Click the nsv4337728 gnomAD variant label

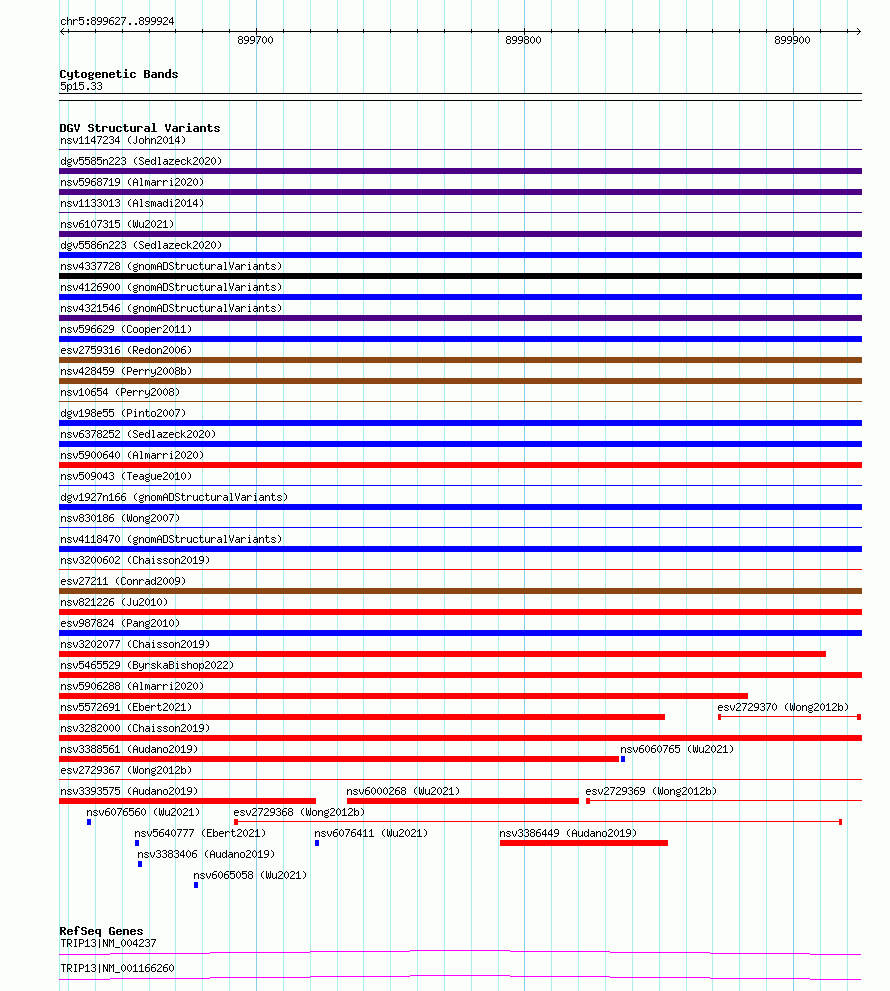pos(171,266)
